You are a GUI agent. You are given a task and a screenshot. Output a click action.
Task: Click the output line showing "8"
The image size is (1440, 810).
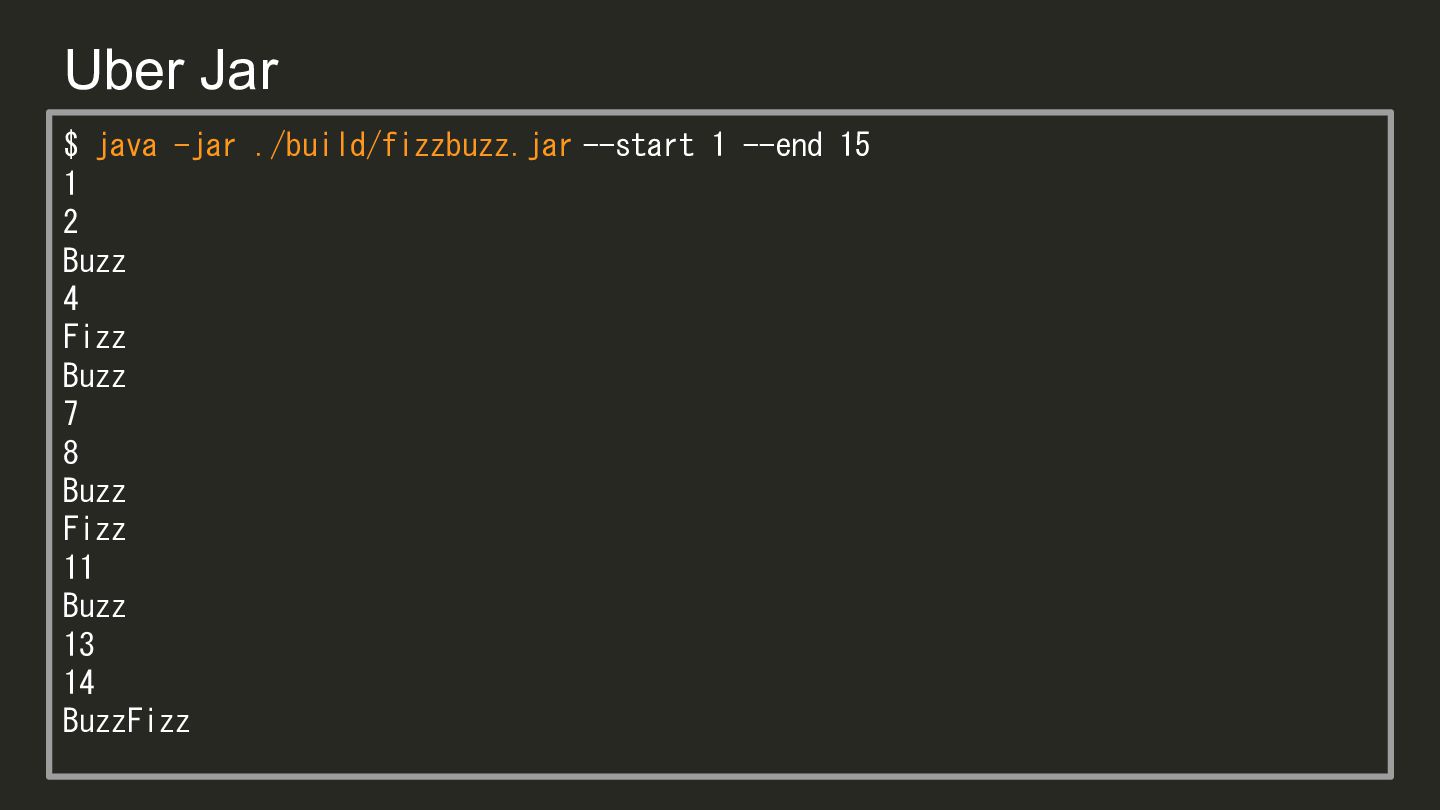(71, 453)
